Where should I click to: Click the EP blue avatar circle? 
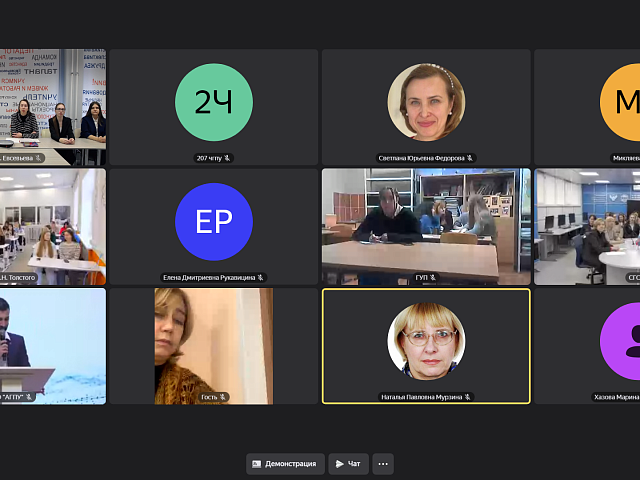[214, 222]
